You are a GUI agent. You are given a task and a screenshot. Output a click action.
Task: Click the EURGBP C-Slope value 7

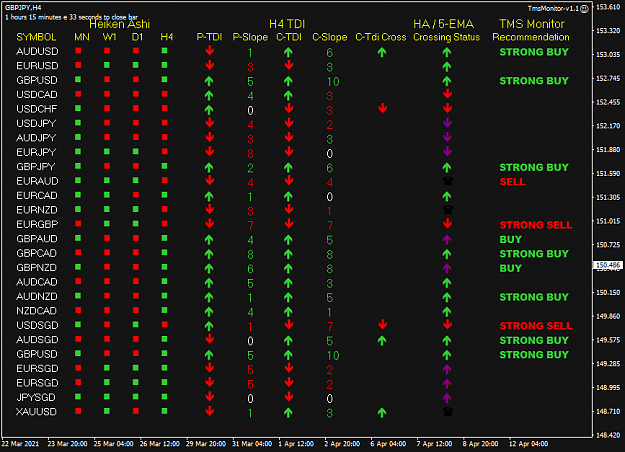coord(330,226)
